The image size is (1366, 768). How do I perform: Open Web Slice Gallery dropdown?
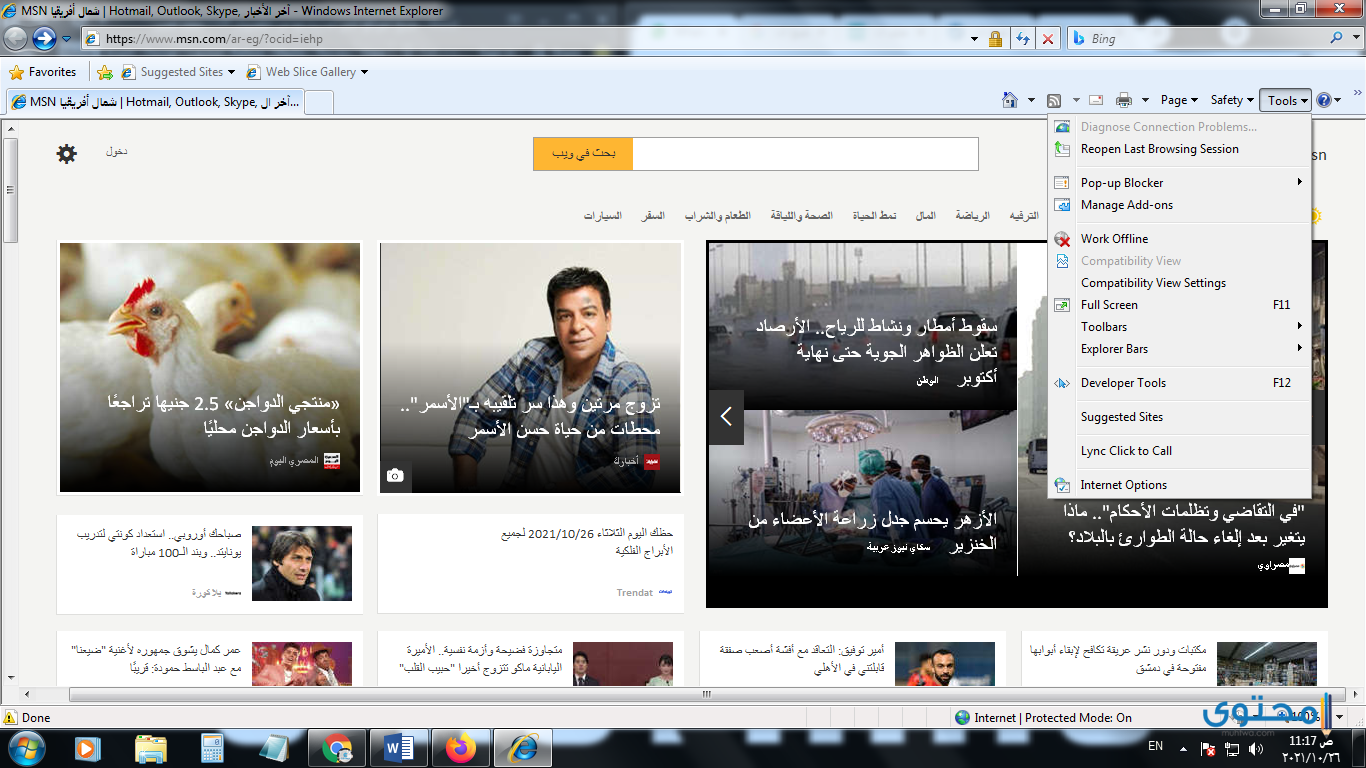(x=364, y=72)
